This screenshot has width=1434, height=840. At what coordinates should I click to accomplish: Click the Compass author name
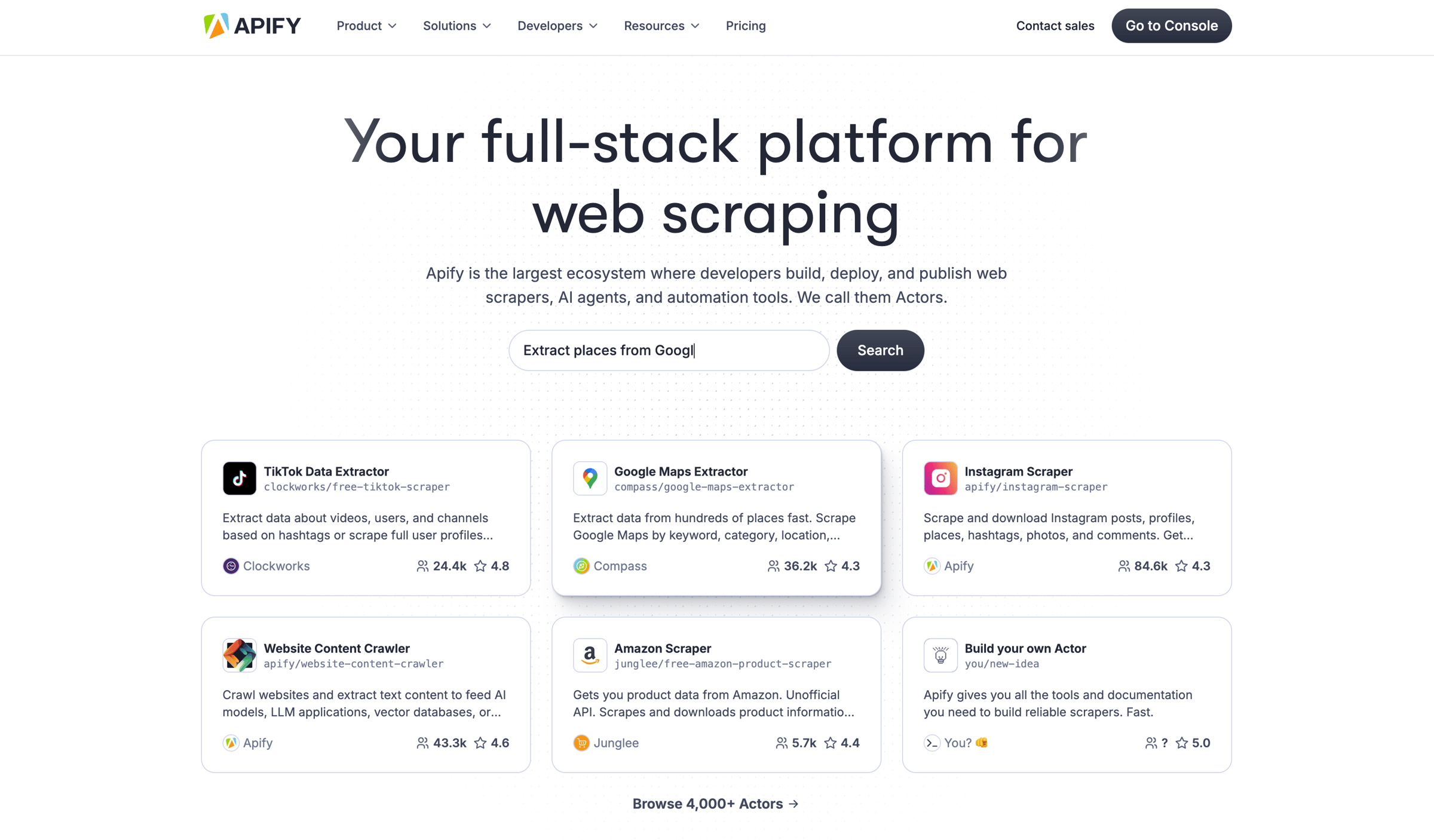coord(620,566)
